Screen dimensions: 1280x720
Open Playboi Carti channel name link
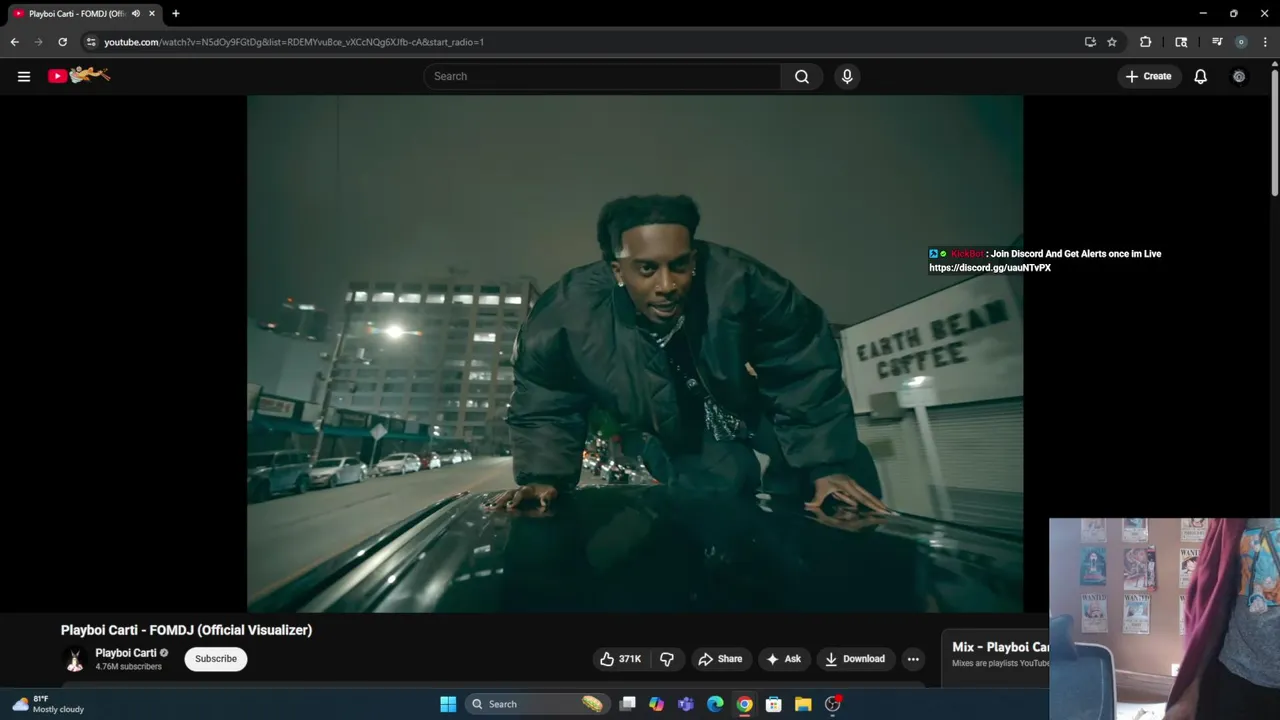126,653
